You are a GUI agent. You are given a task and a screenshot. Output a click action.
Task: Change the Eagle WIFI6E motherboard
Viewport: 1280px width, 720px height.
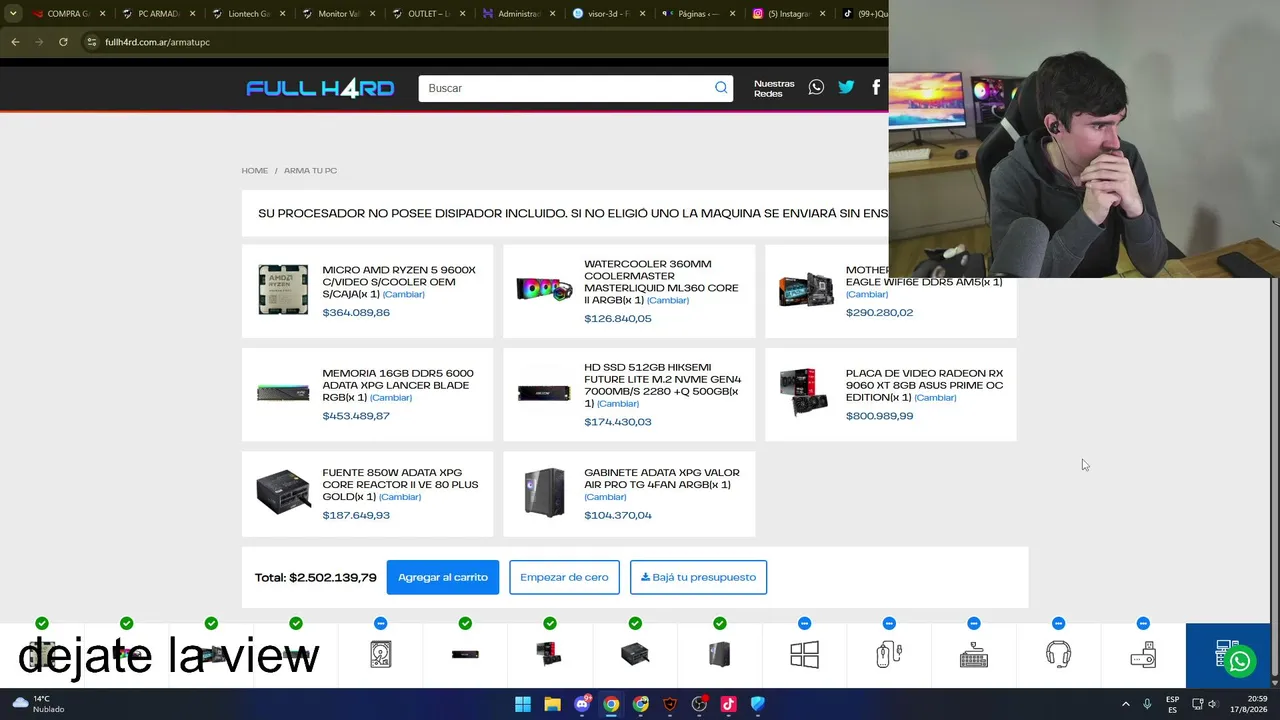(867, 294)
